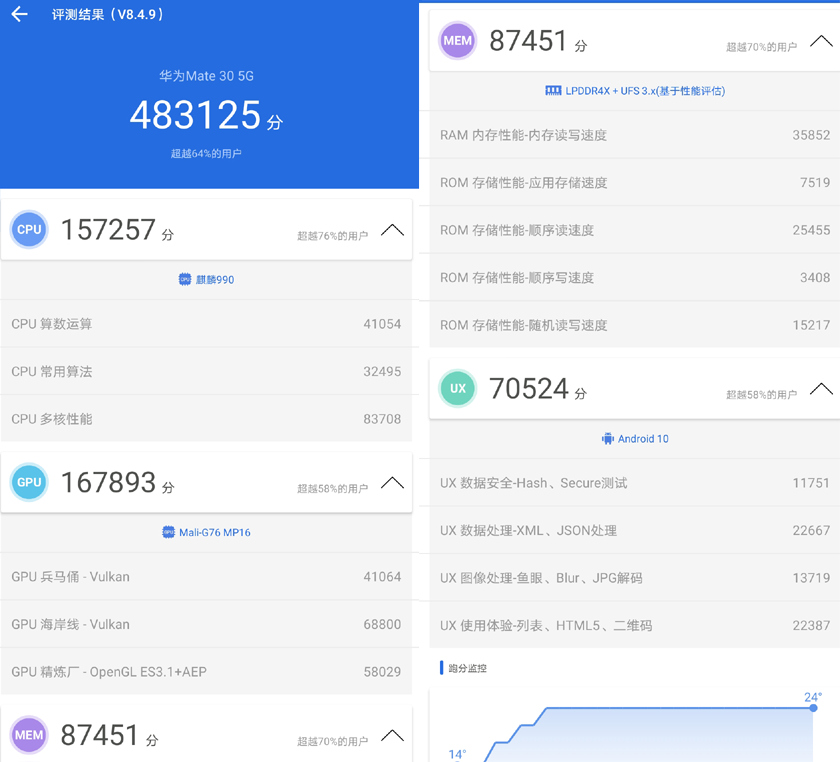Viewport: 840px width, 762px height.
Task: Select the GPU 精炼厂 OpenGL ES3.1+AEP row
Action: point(206,671)
